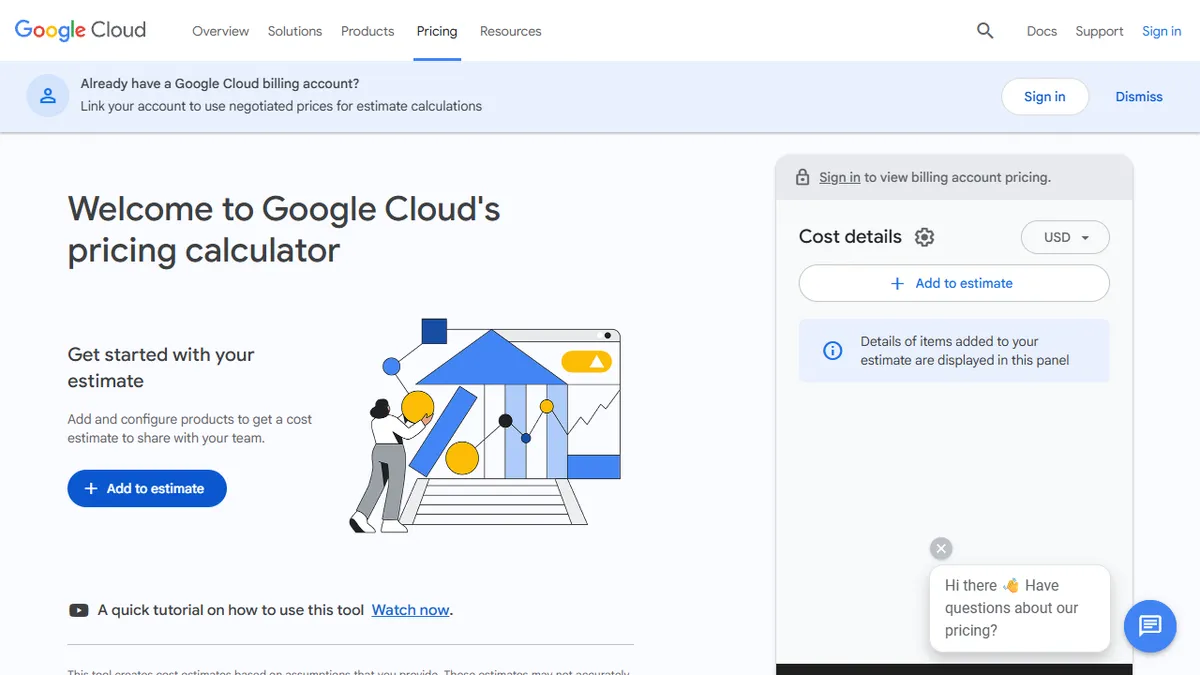Click Watch now to view the tutorial
Viewport: 1200px width, 675px height.
[x=410, y=609]
